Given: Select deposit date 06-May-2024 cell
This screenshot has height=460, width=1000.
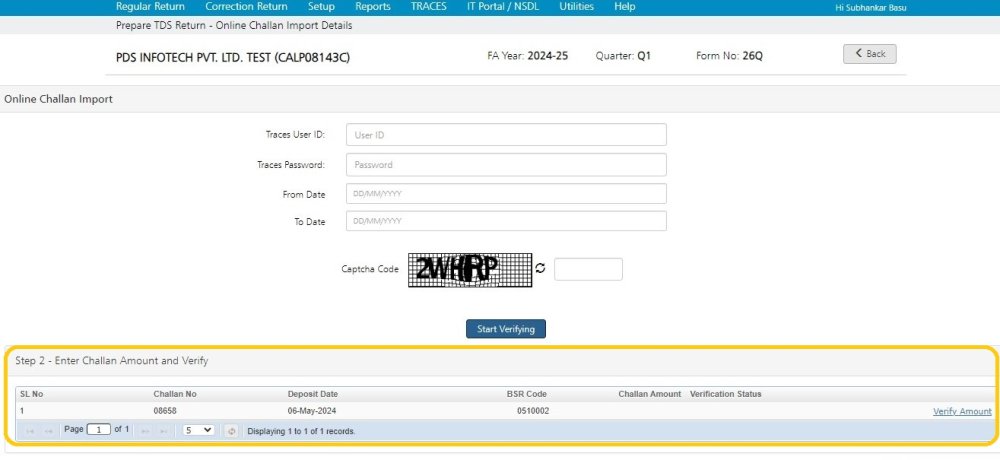Looking at the screenshot, I should pos(311,412).
